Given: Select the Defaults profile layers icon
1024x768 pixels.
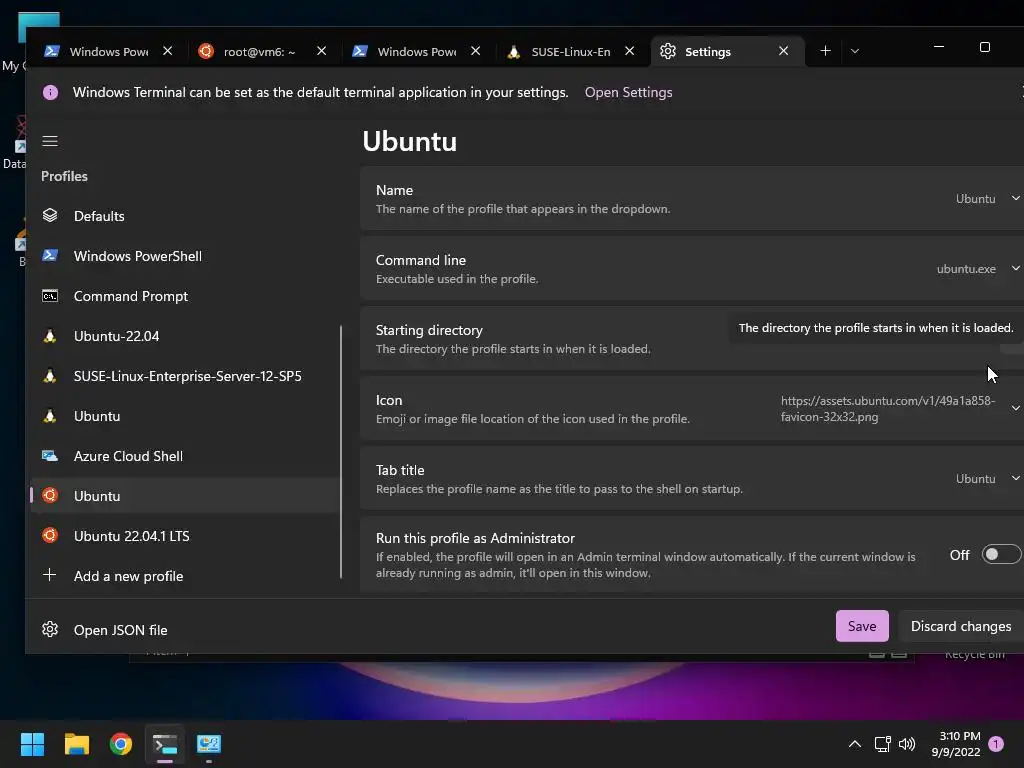Looking at the screenshot, I should 50,216.
